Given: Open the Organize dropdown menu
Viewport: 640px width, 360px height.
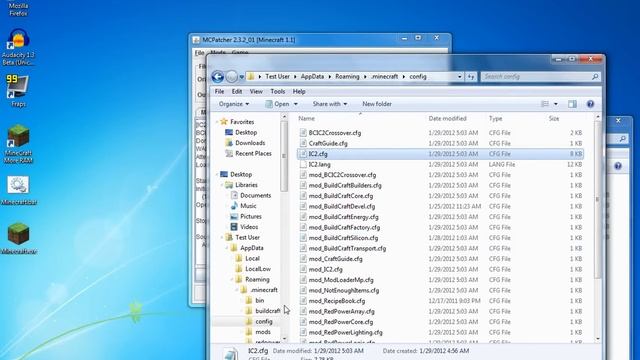Looking at the screenshot, I should coord(234,104).
